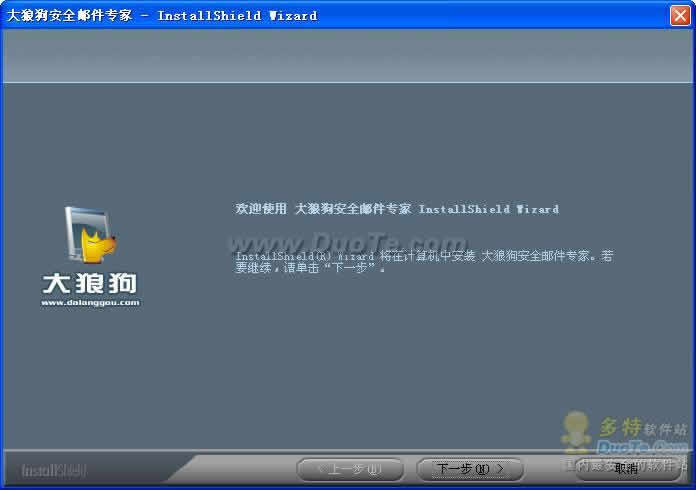Screen dimensions: 696x490
Task: Cancel installation with the 取消 button
Action: pos(628,469)
